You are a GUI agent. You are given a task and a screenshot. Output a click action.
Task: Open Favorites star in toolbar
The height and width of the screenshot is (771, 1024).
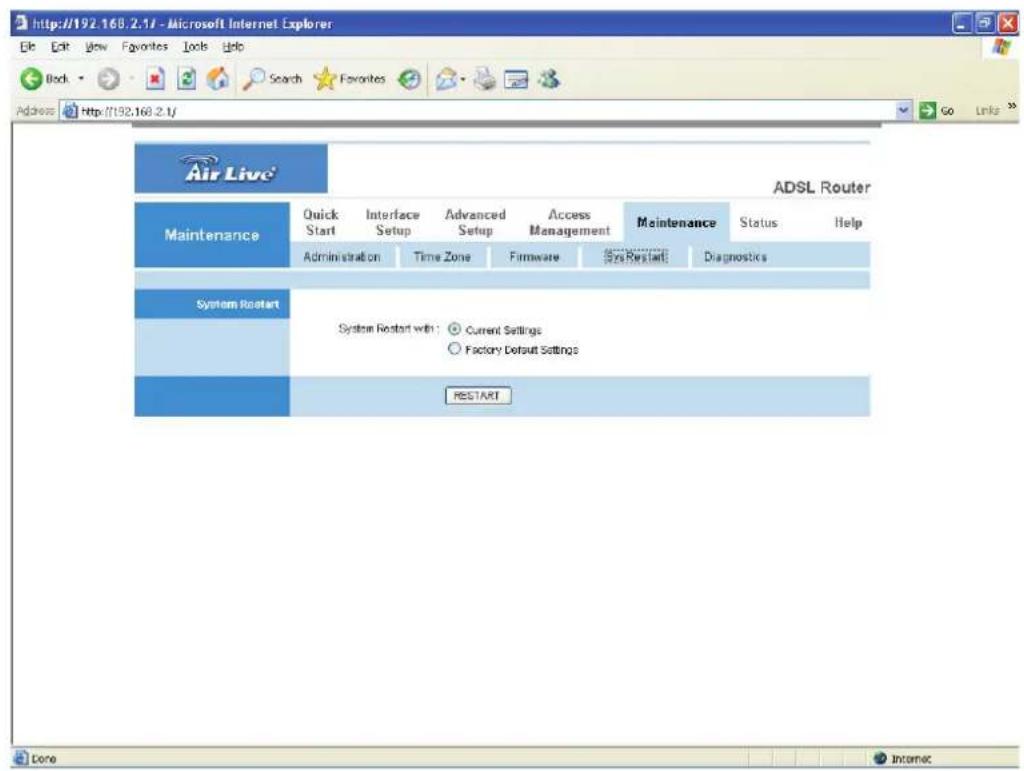click(349, 79)
